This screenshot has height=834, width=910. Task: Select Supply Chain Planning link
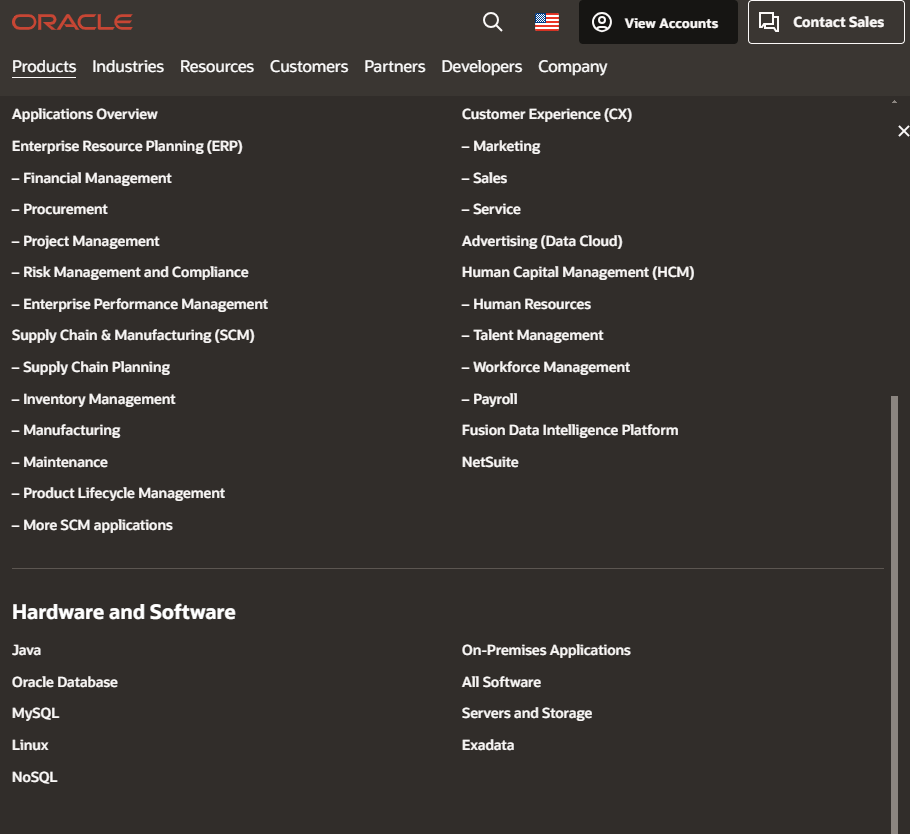coord(91,367)
